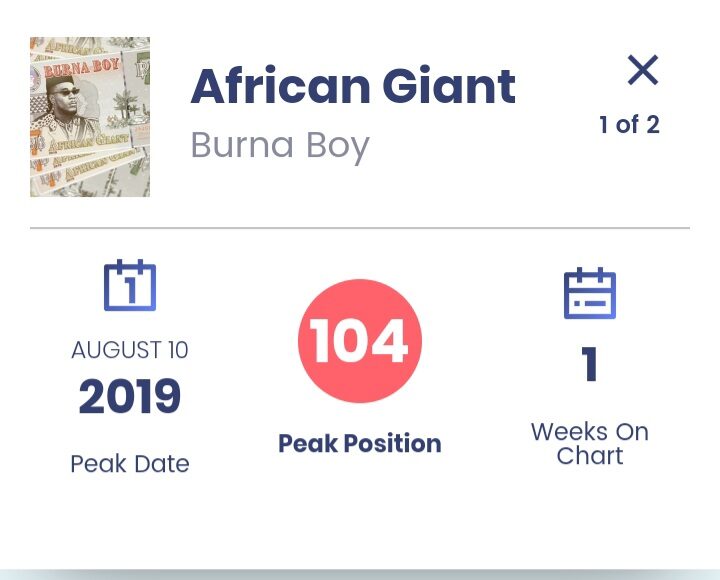
Task: Click the "1 of 2" page counter
Action: (x=629, y=125)
